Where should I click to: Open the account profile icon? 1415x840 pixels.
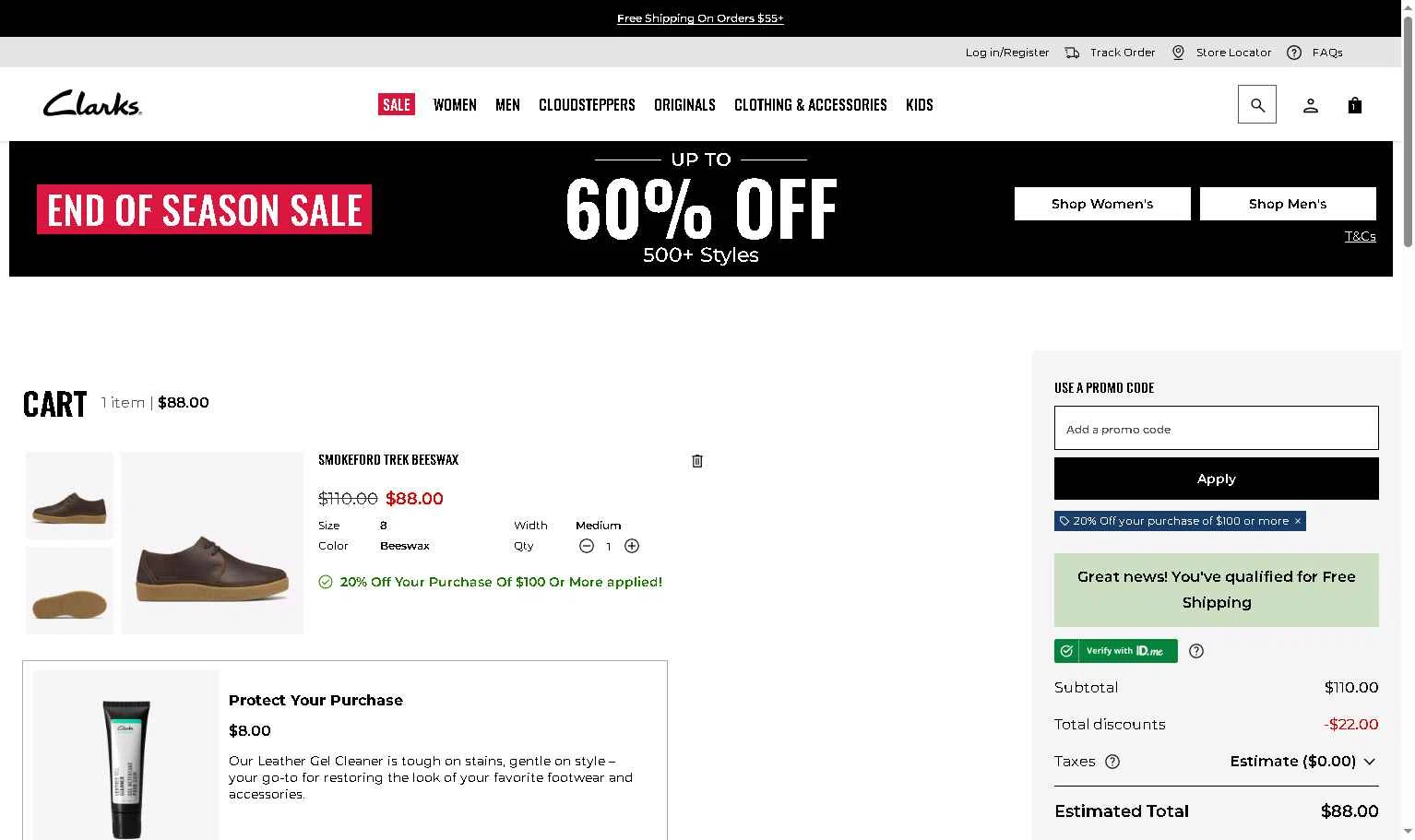pos(1310,105)
